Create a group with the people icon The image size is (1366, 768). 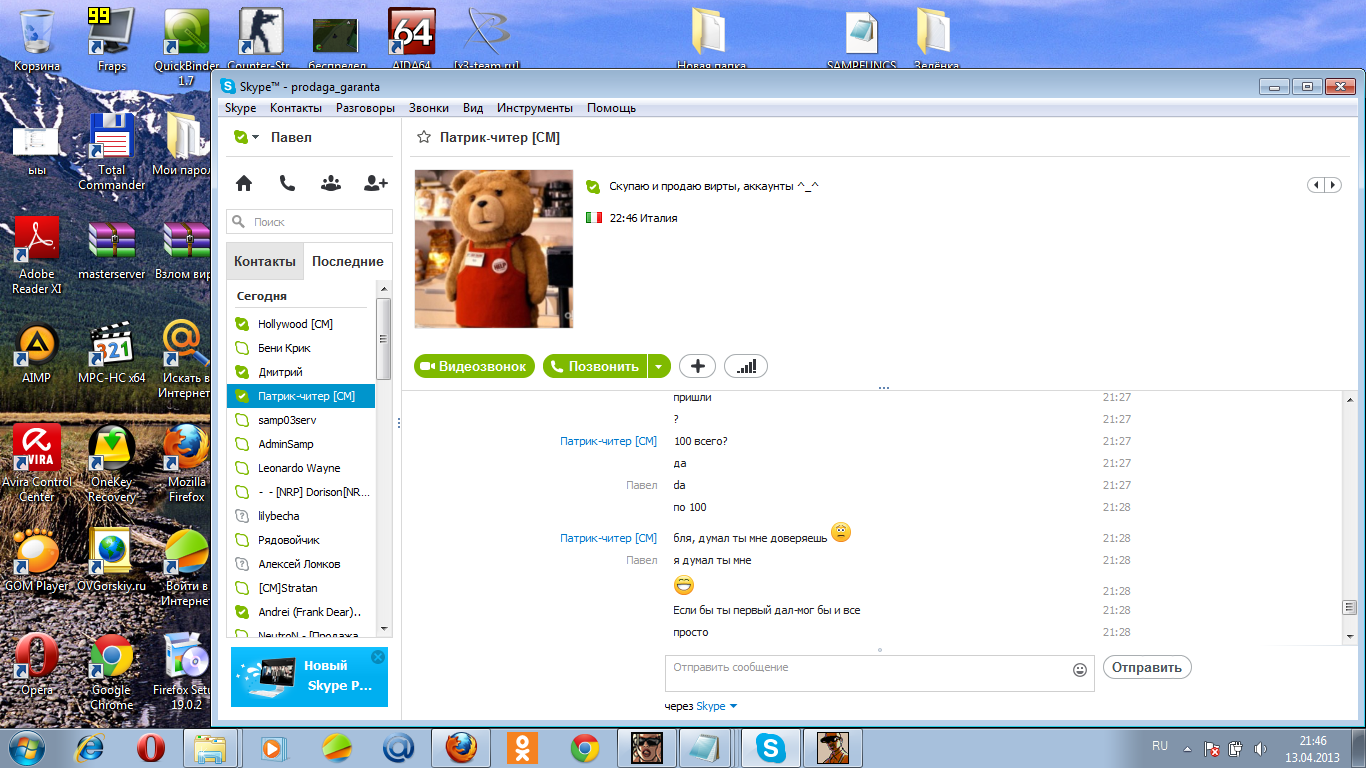coord(331,183)
